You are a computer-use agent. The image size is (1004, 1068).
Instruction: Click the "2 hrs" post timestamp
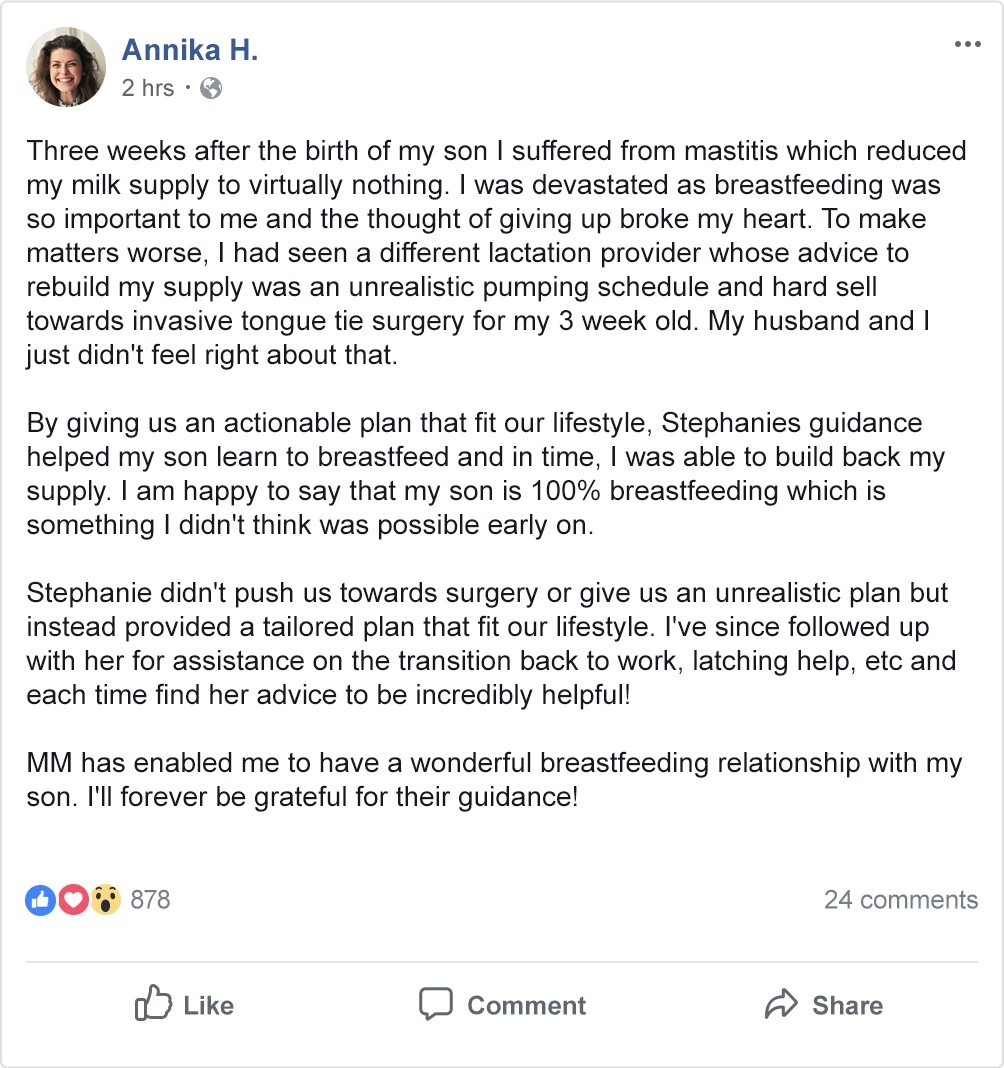(x=148, y=88)
